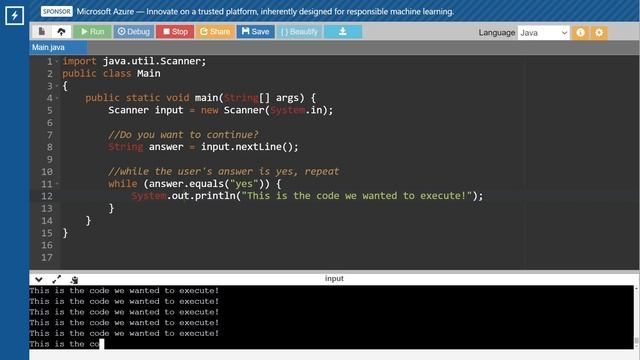Select the input tab of console
This screenshot has width=640, height=360.
coord(334,278)
